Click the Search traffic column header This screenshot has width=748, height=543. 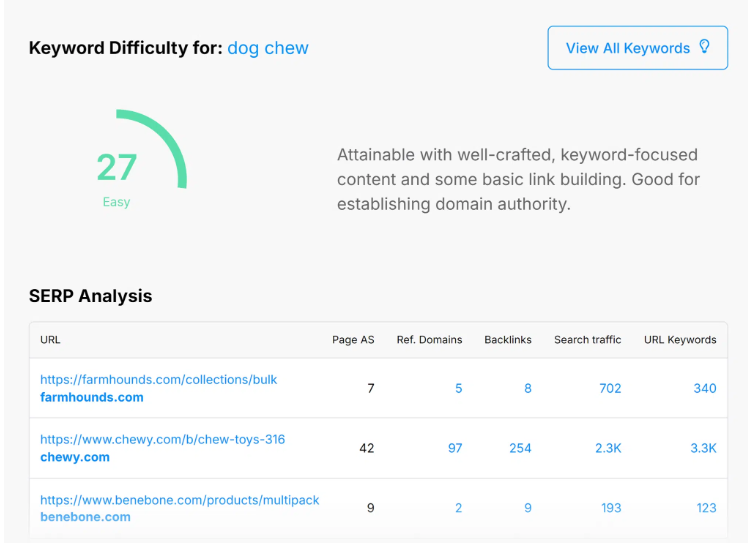[587, 340]
